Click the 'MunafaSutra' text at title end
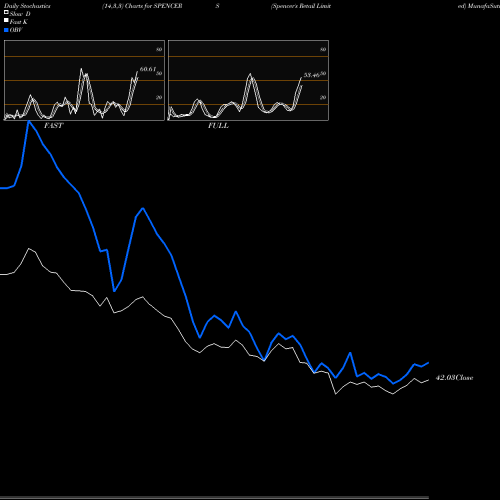Screen dimensions: 500x500 coord(483,6)
